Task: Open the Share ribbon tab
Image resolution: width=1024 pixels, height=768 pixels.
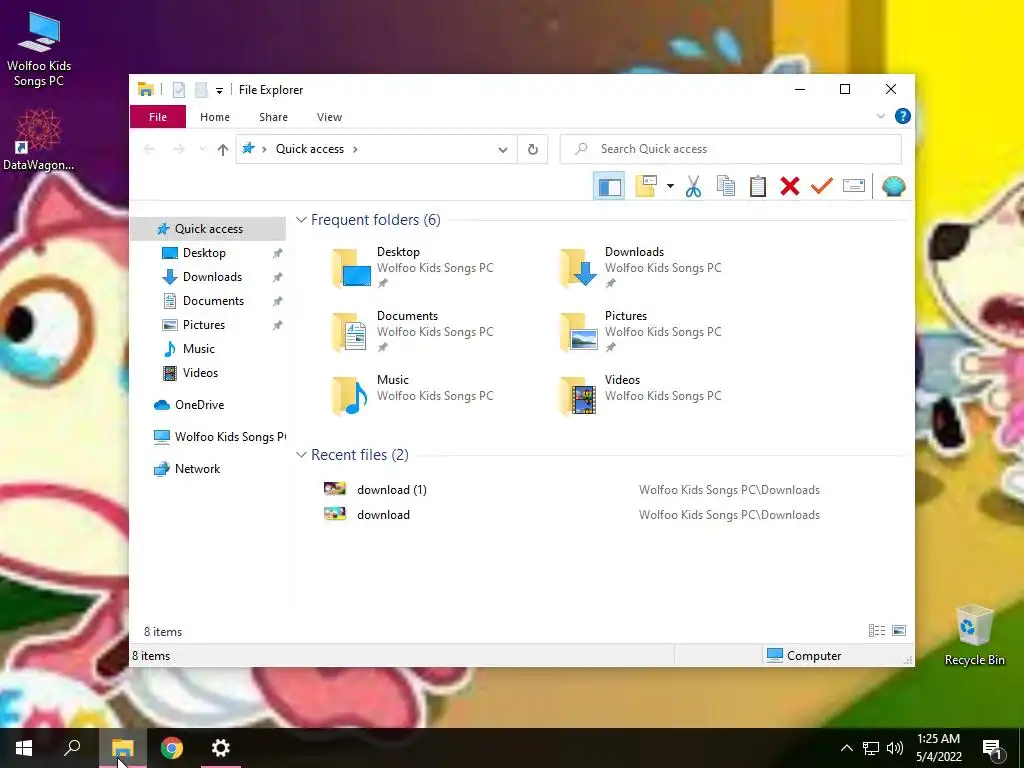Action: 273,117
